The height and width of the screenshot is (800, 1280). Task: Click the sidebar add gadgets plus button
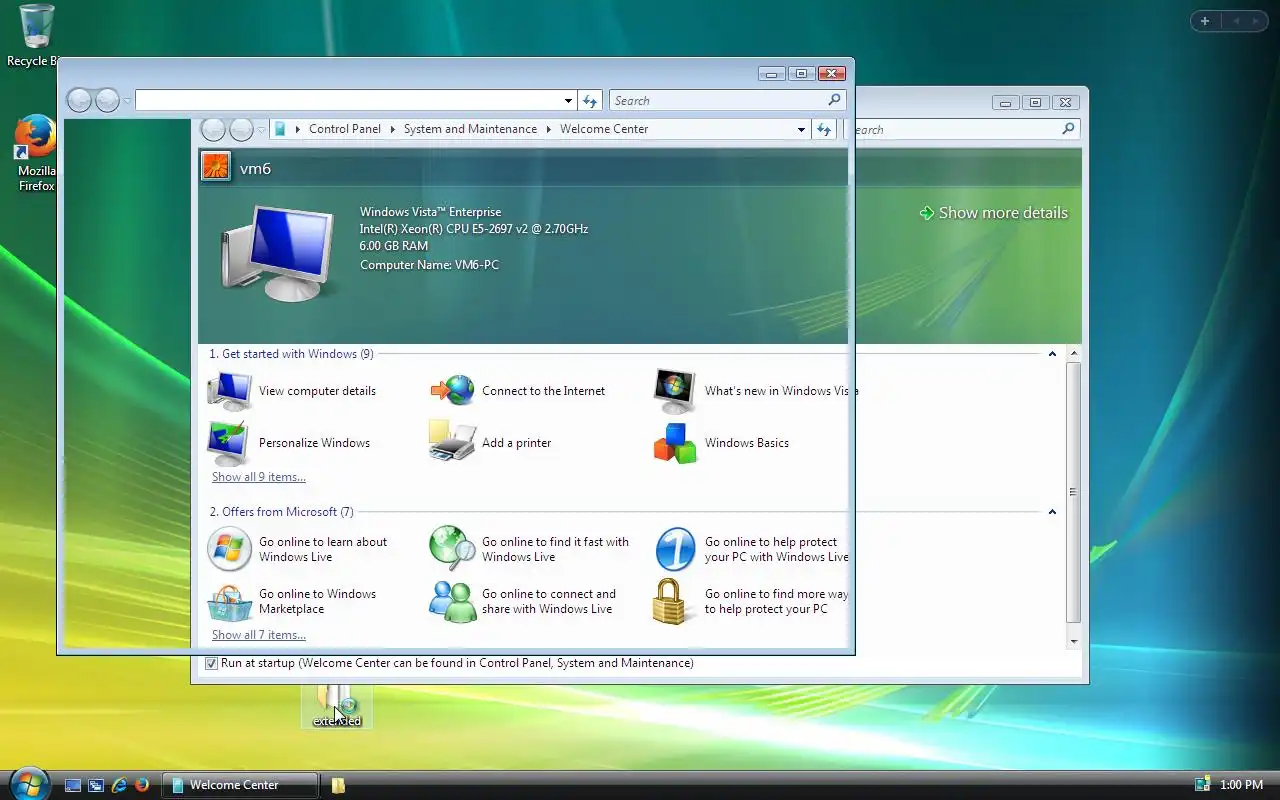tap(1205, 21)
